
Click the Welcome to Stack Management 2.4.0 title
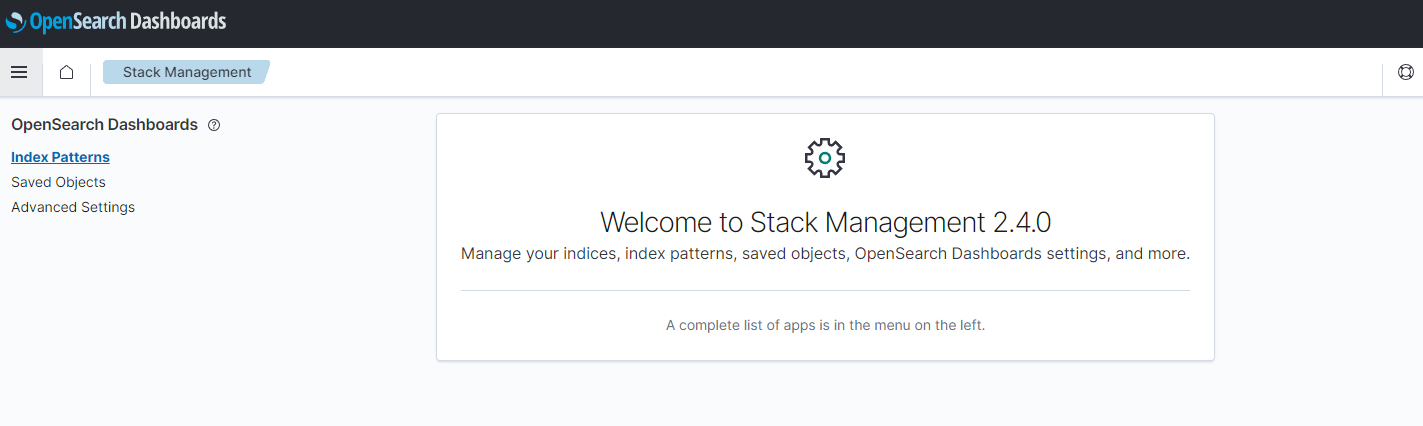825,221
